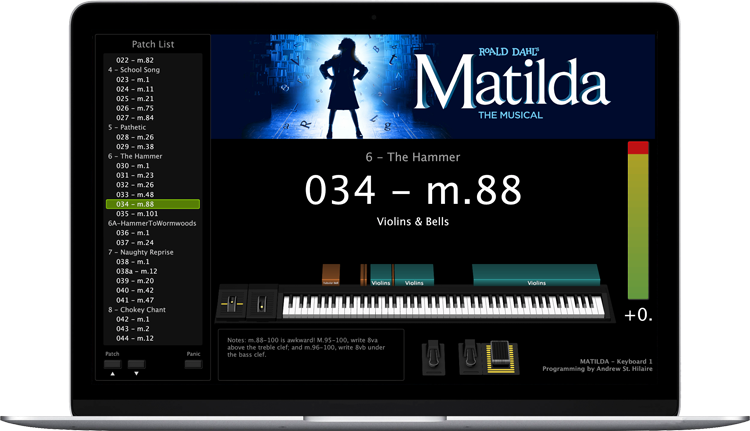Click the down arrow below Patch
Viewport: 750px width, 431px height.
pyautogui.click(x=136, y=374)
